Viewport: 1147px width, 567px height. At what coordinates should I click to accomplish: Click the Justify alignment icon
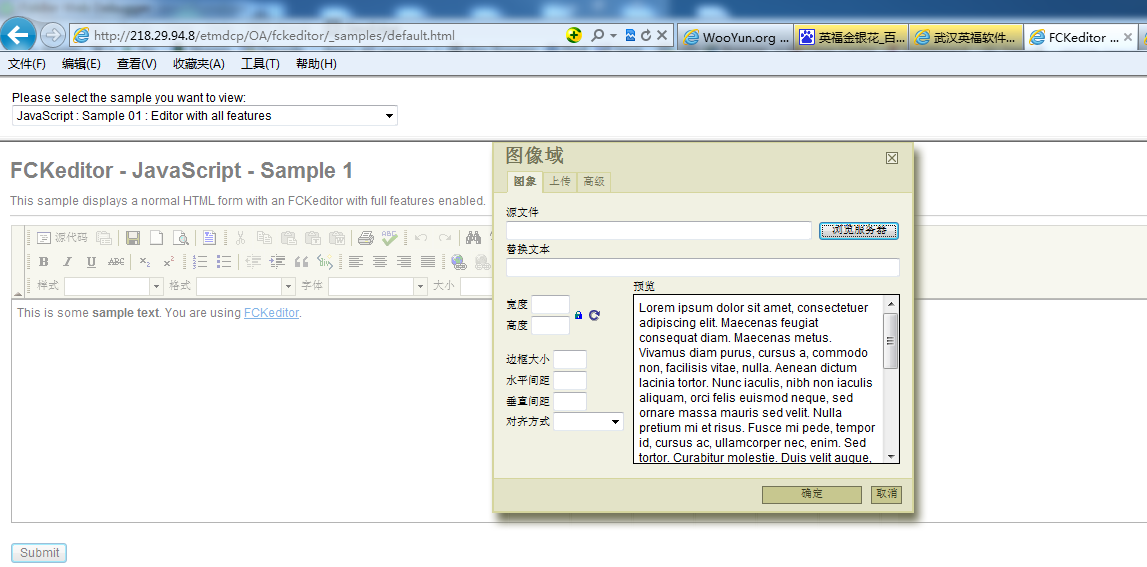(428, 261)
